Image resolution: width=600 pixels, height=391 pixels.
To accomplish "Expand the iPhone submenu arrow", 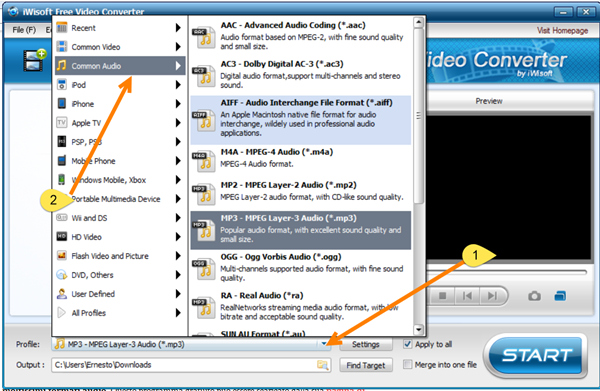I will (x=178, y=104).
